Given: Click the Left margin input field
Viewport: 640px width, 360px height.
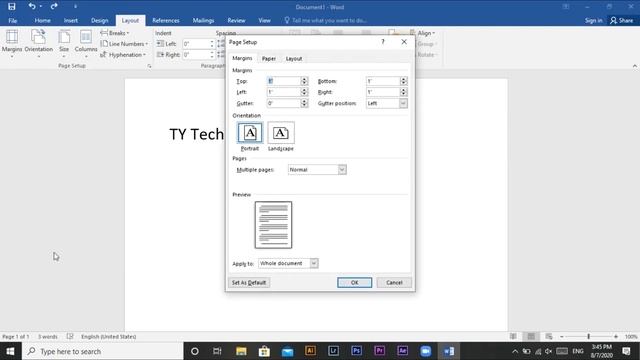Looking at the screenshot, I should 284,92.
